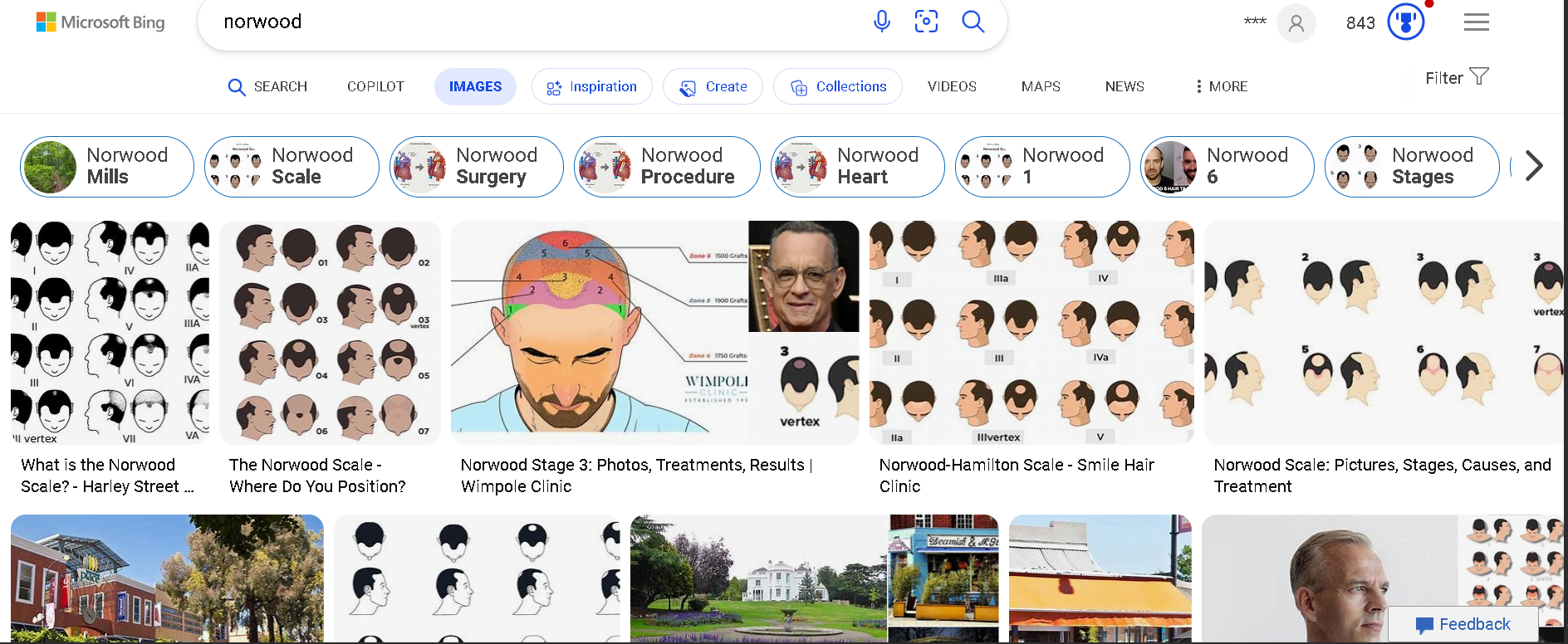
Task: Open the Microsoft Rewards trophy icon
Action: (1405, 22)
